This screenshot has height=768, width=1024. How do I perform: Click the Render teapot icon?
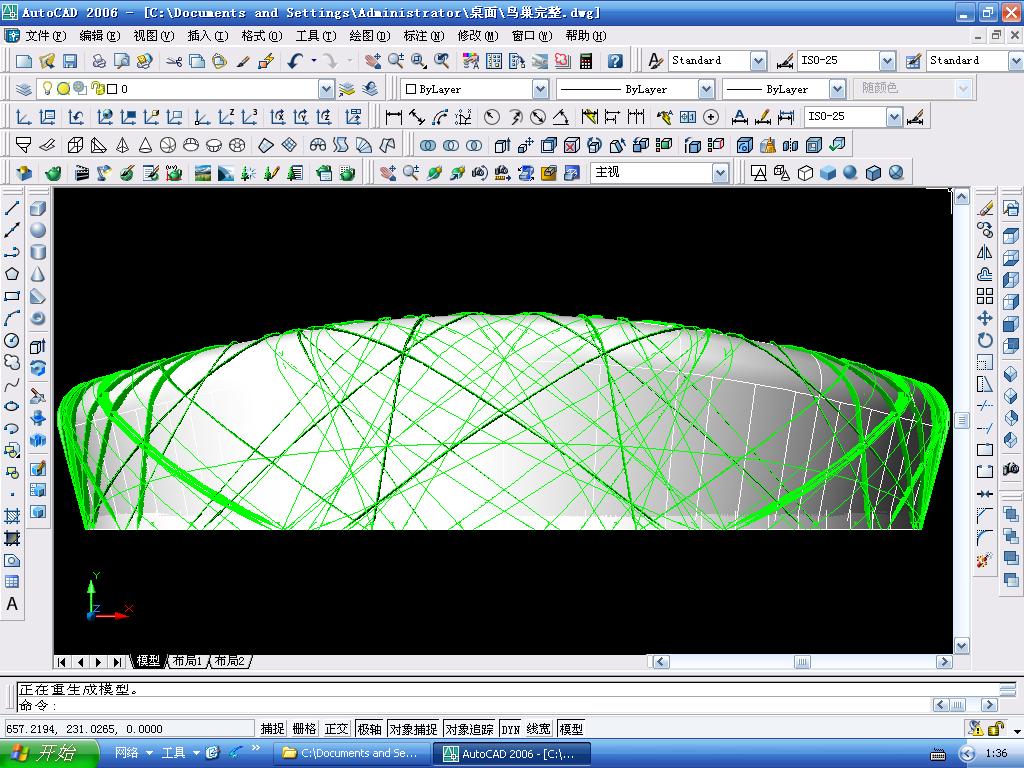coord(53,173)
